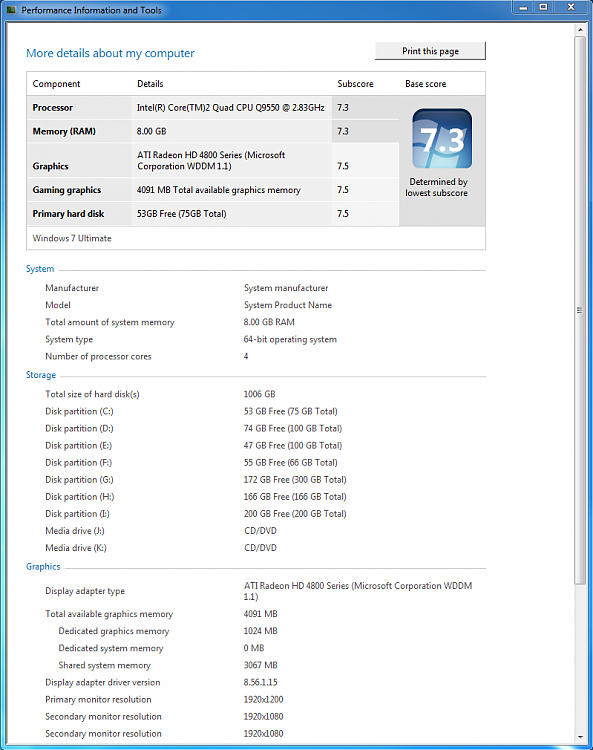
Task: Minimize the Performance Information window
Action: point(523,7)
